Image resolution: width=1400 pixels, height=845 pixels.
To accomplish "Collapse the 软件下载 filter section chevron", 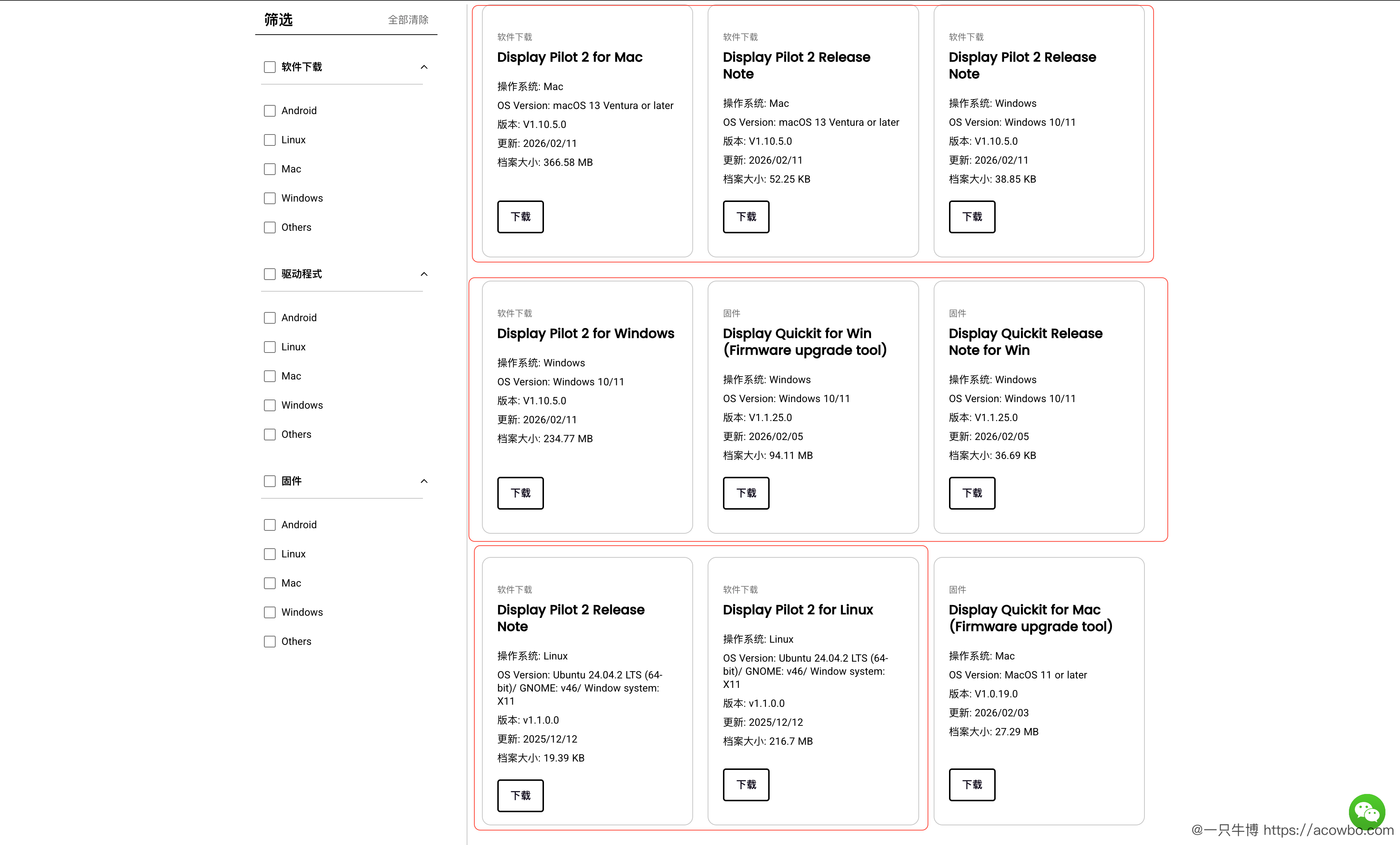I will [x=424, y=67].
